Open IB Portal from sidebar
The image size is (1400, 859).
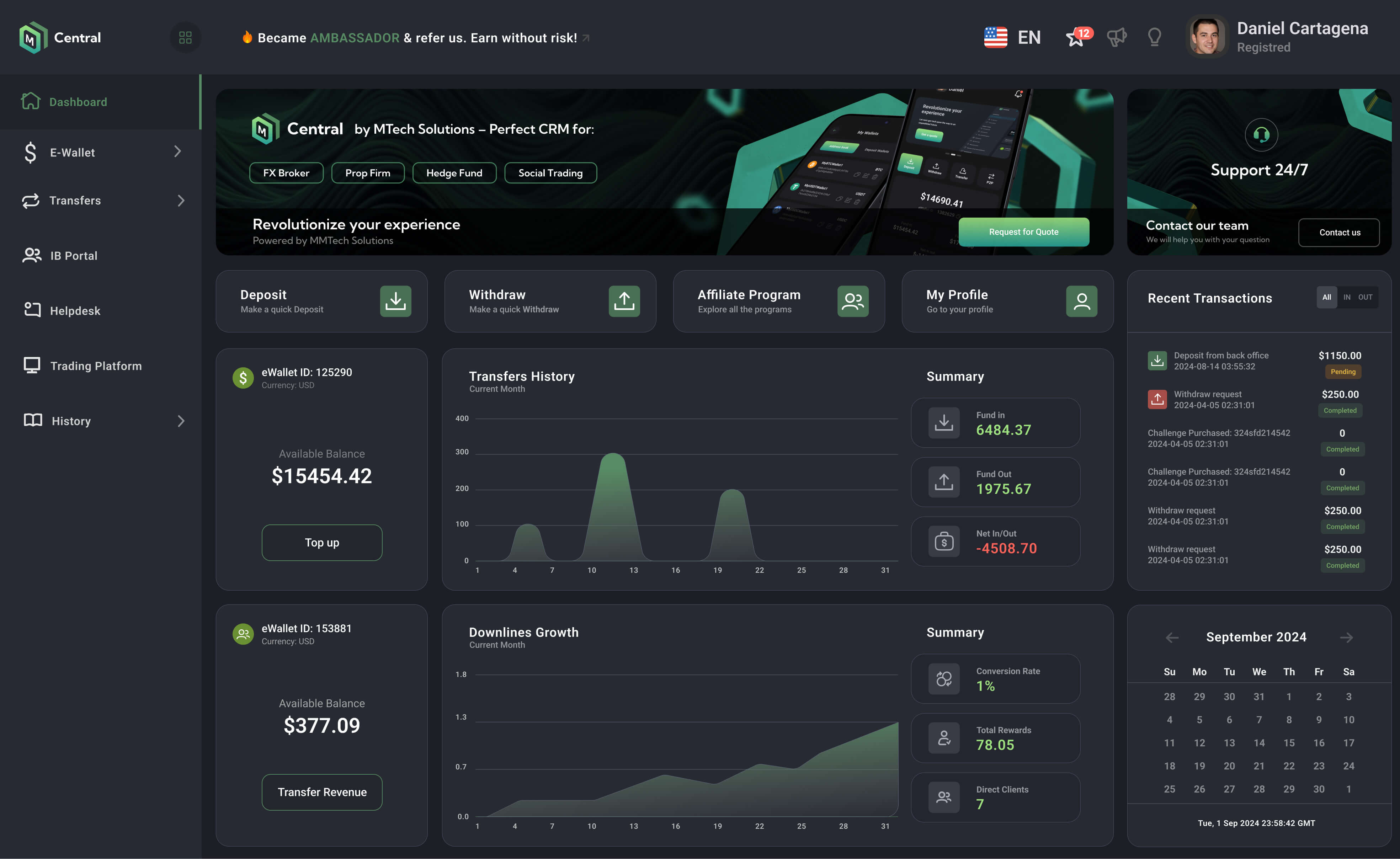pos(73,256)
